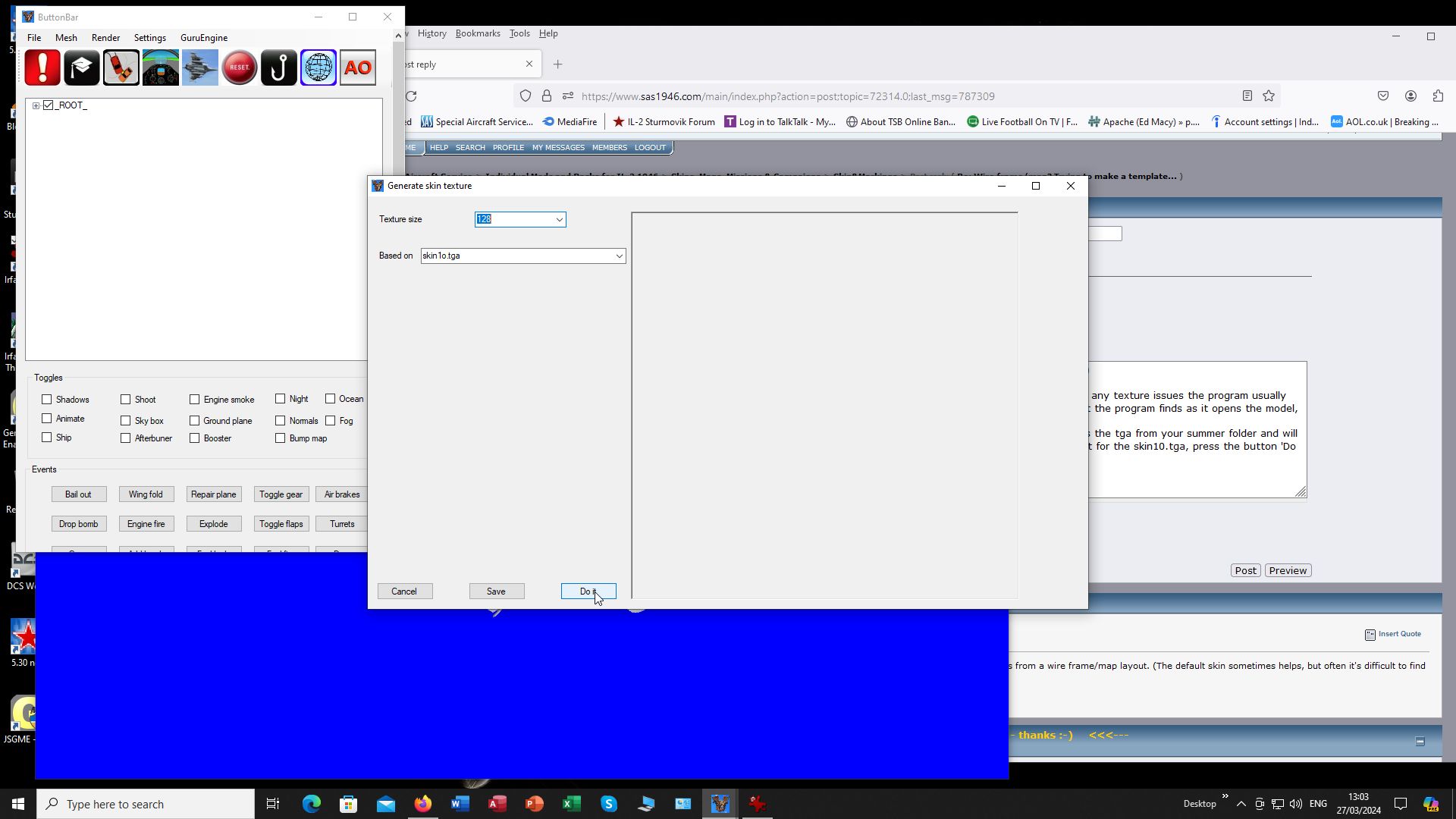Image resolution: width=1456 pixels, height=819 pixels.
Task: Open the GuruEngine menu
Action: [x=204, y=38]
